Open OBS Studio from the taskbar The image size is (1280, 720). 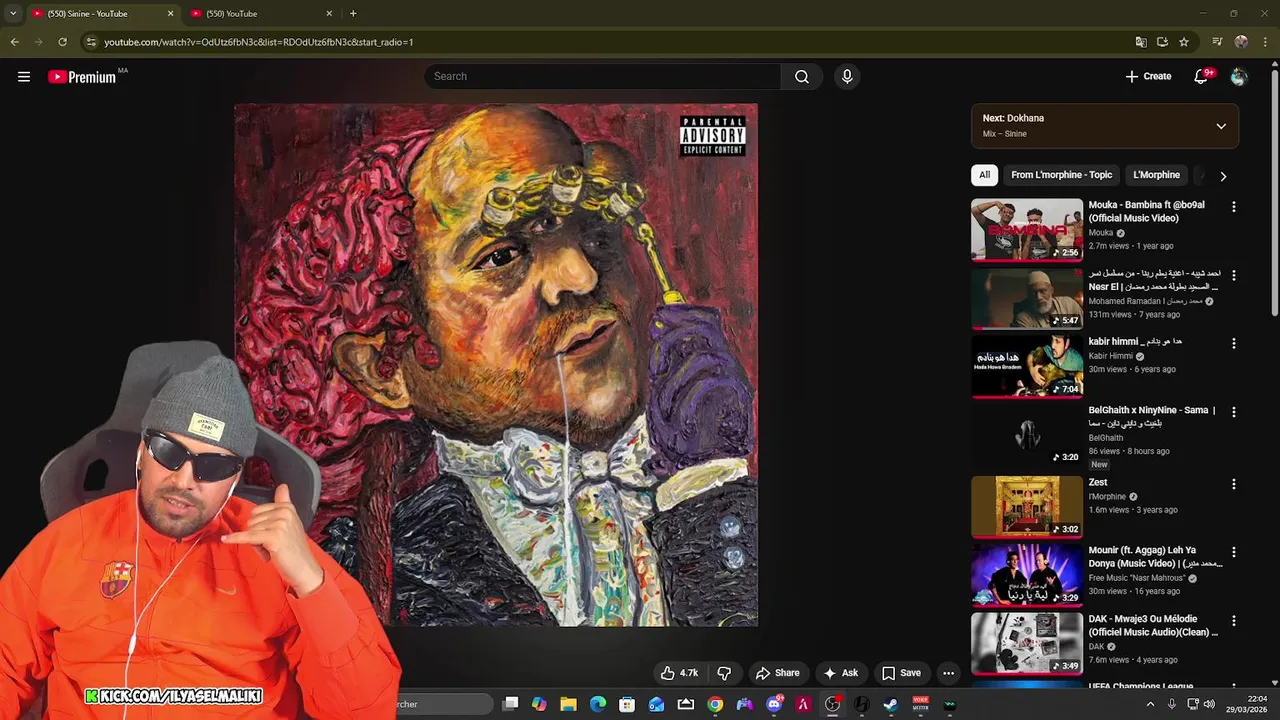[x=832, y=704]
